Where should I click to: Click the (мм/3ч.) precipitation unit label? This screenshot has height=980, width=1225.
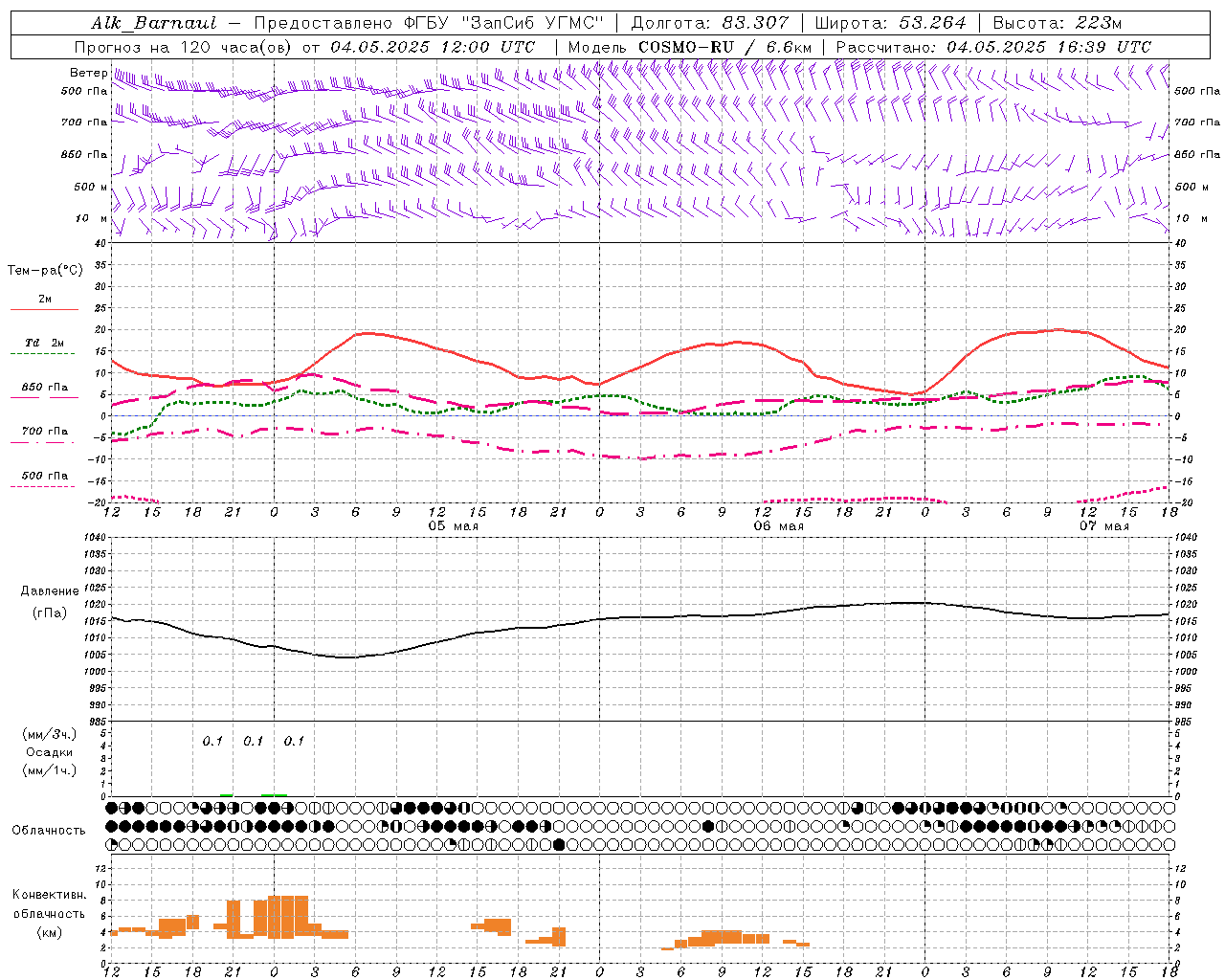[x=50, y=734]
